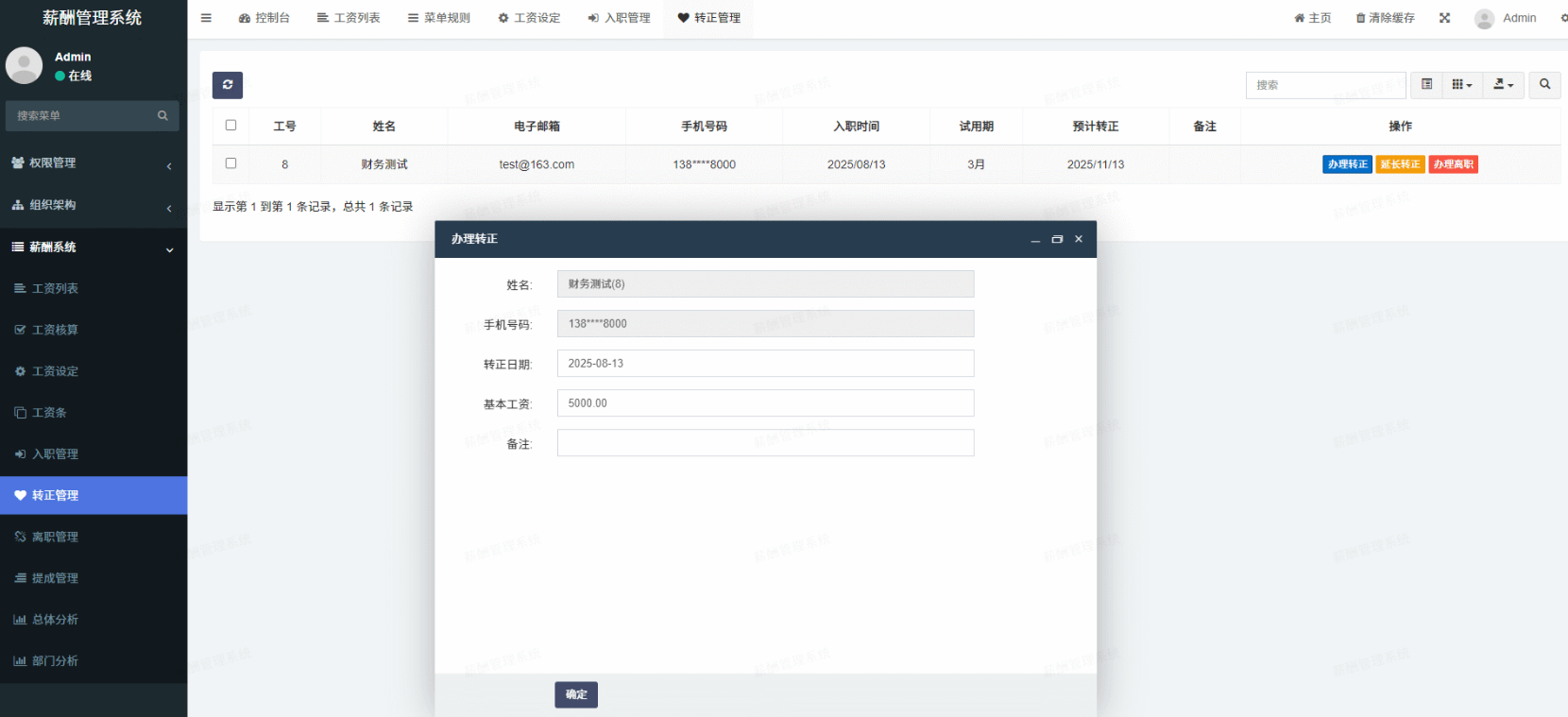Select the checkbox for employee 财务测试 row
Viewport: 1568px width, 717px height.
[230, 163]
